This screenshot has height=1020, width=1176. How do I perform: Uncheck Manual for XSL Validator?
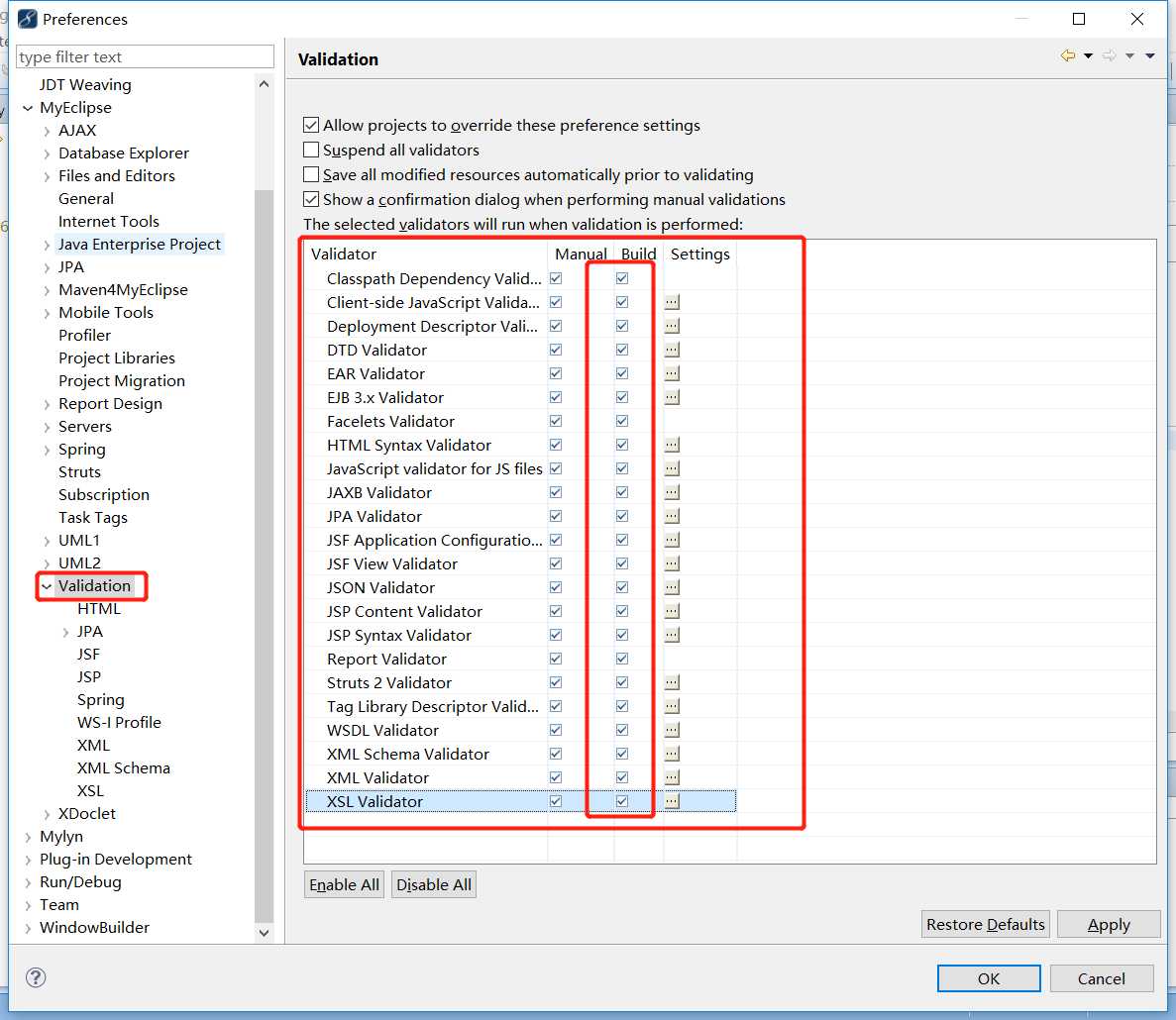pos(556,801)
